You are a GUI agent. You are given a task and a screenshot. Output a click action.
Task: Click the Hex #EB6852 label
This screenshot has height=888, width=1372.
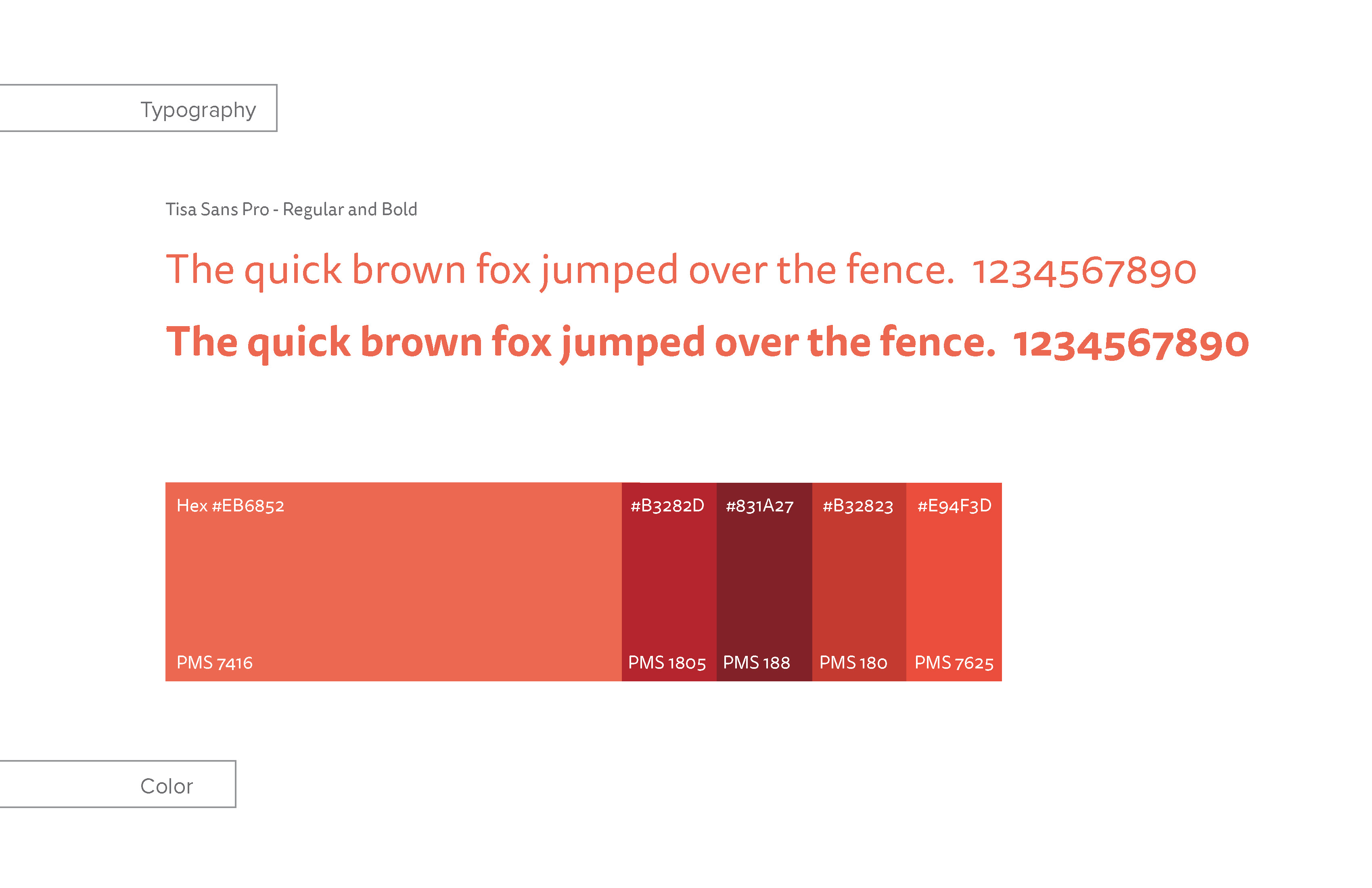230,506
